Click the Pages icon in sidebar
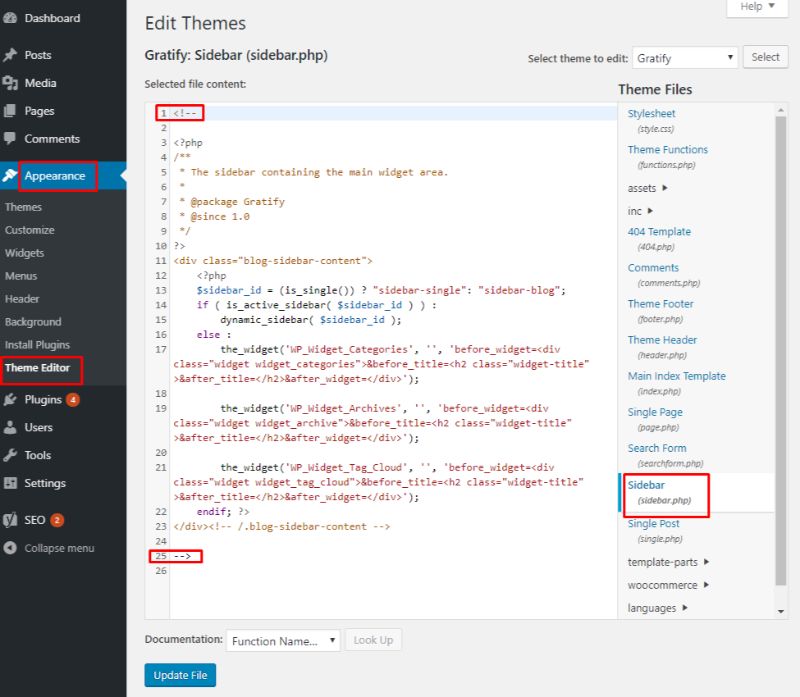 [x=10, y=111]
